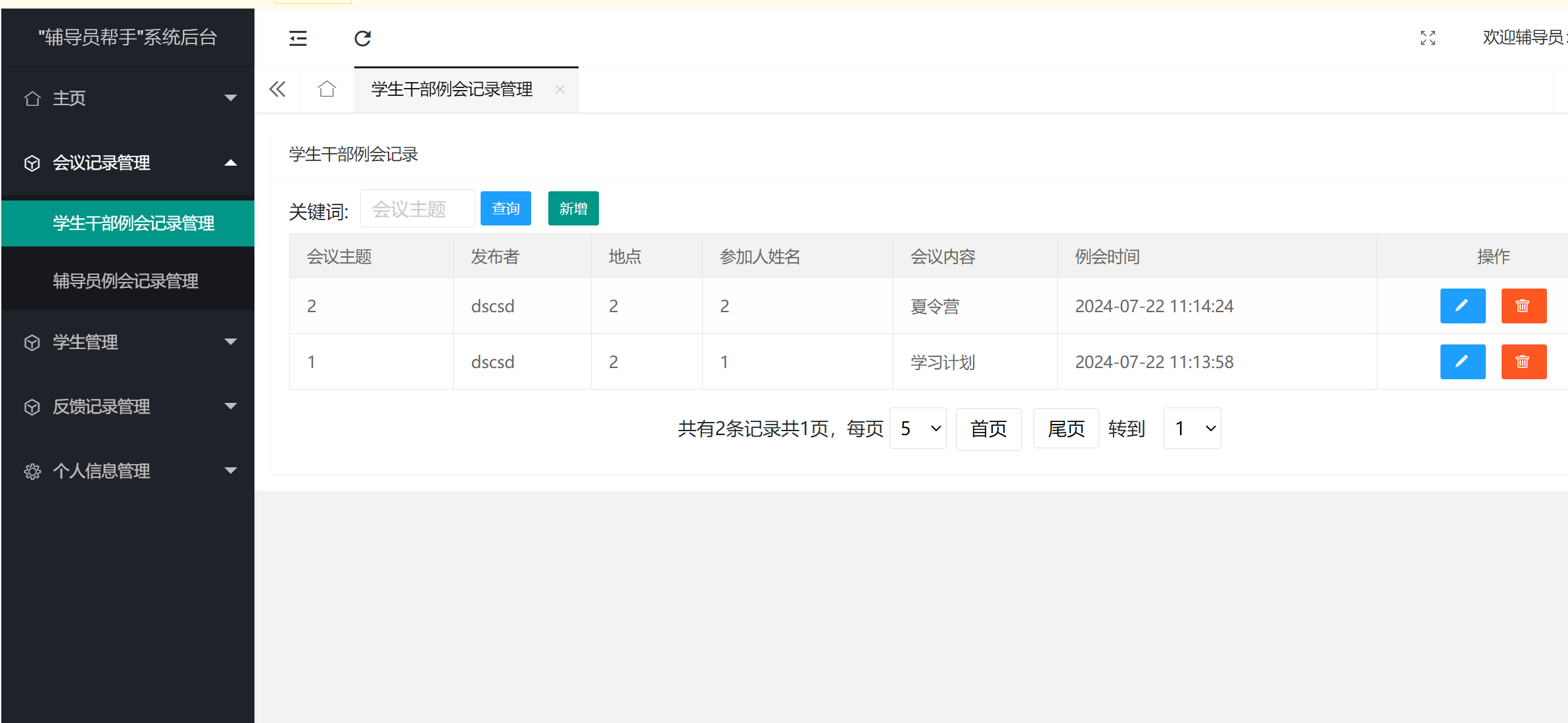
Task: Open the 转到 page number dropdown
Action: (1192, 429)
